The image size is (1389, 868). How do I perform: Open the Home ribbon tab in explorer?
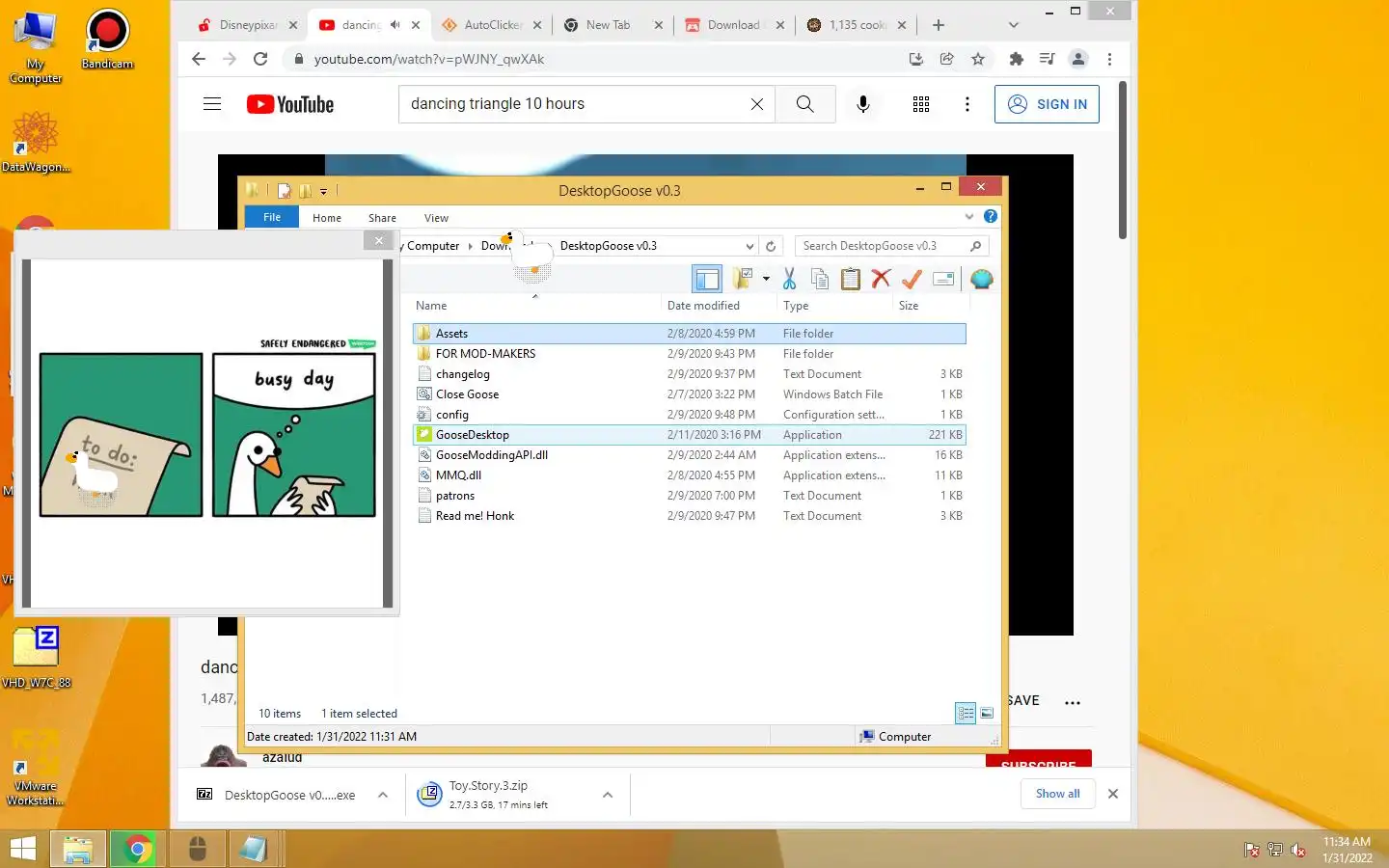point(327,218)
